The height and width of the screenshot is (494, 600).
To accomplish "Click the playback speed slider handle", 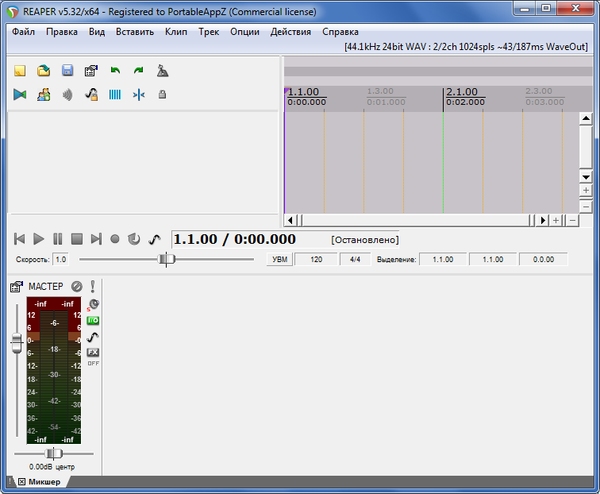I will [x=168, y=259].
